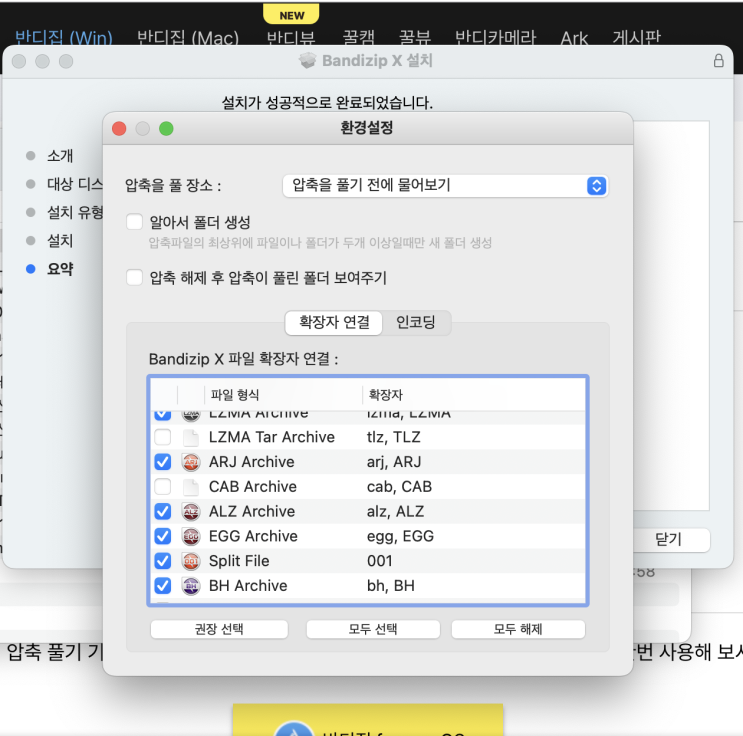Image resolution: width=743 pixels, height=736 pixels.
Task: Click the Split File 001 icon
Action: click(x=191, y=561)
